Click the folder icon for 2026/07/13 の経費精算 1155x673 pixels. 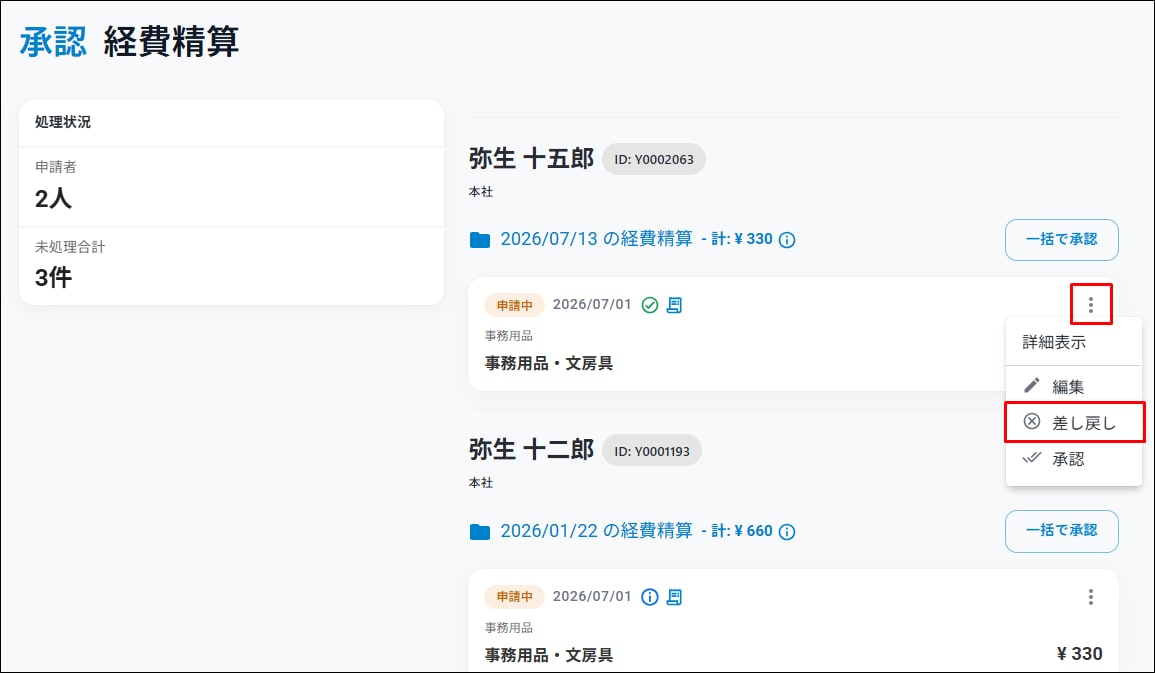click(x=480, y=240)
